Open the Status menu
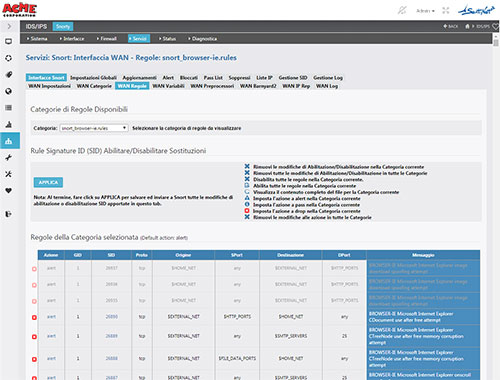This screenshot has height=380, width=500. [167, 39]
